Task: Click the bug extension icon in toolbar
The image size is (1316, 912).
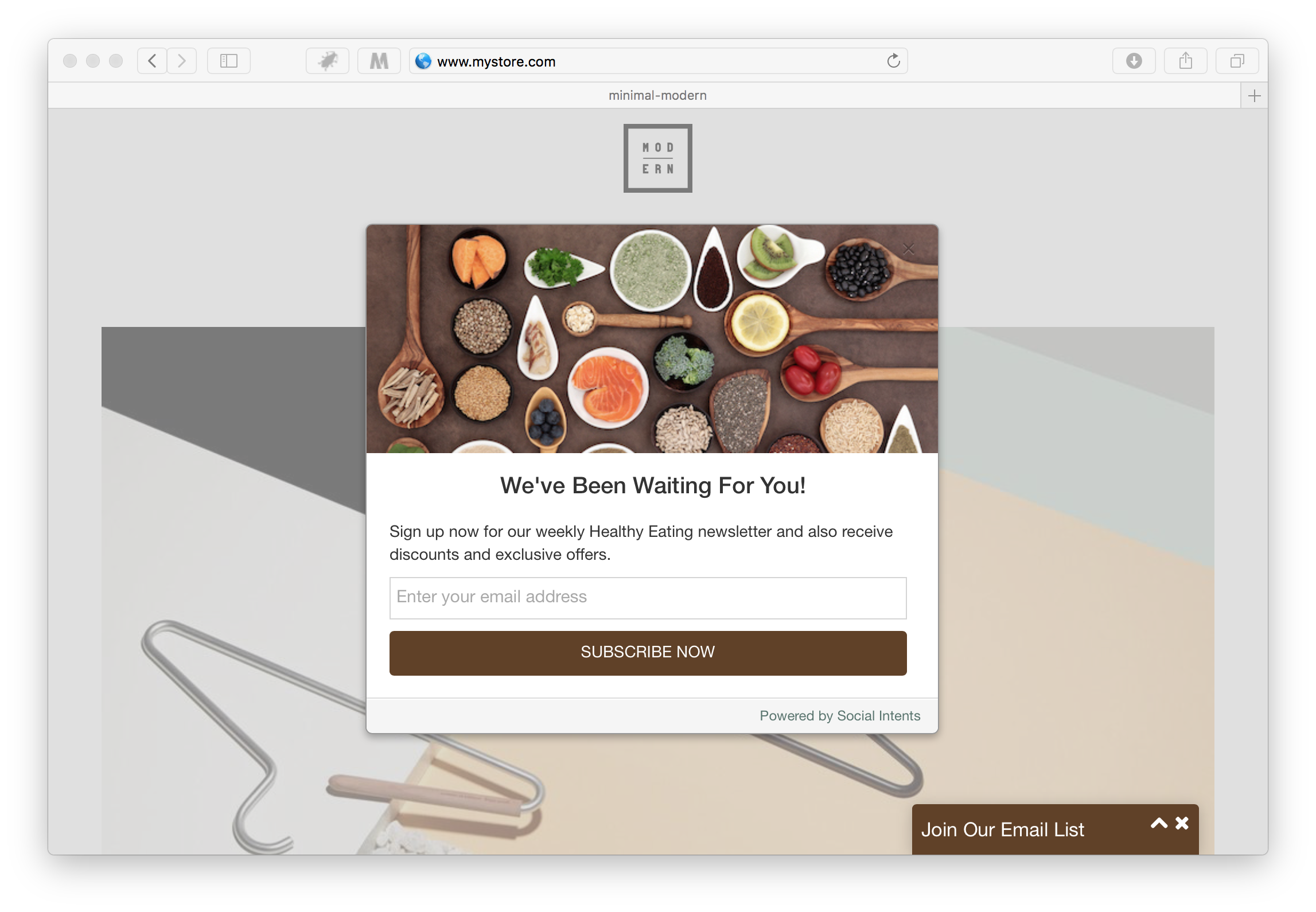Action: point(328,61)
